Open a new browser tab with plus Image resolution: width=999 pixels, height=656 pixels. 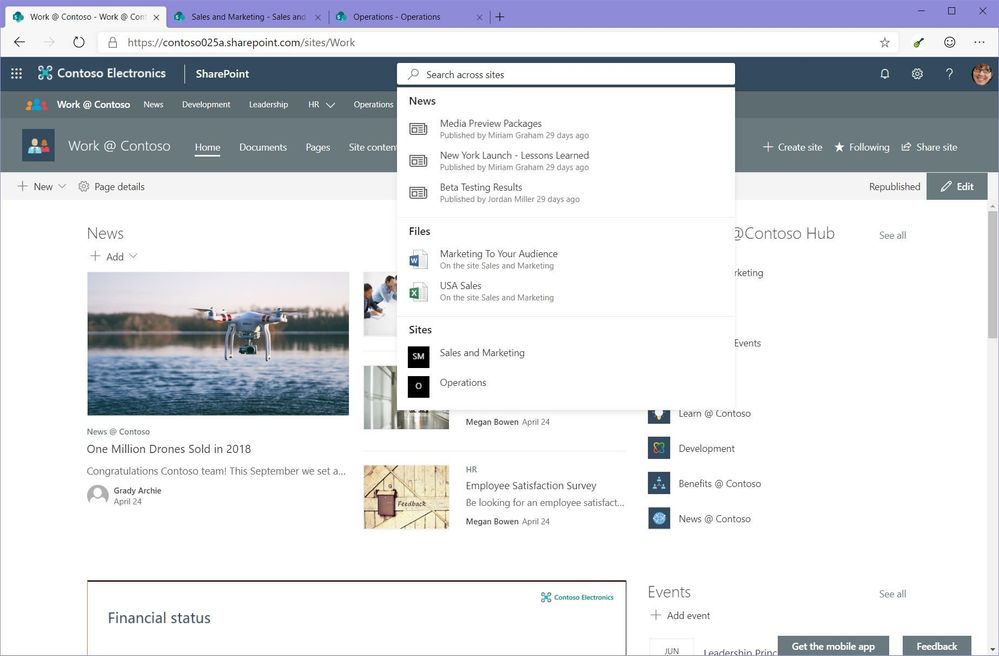[x=500, y=17]
